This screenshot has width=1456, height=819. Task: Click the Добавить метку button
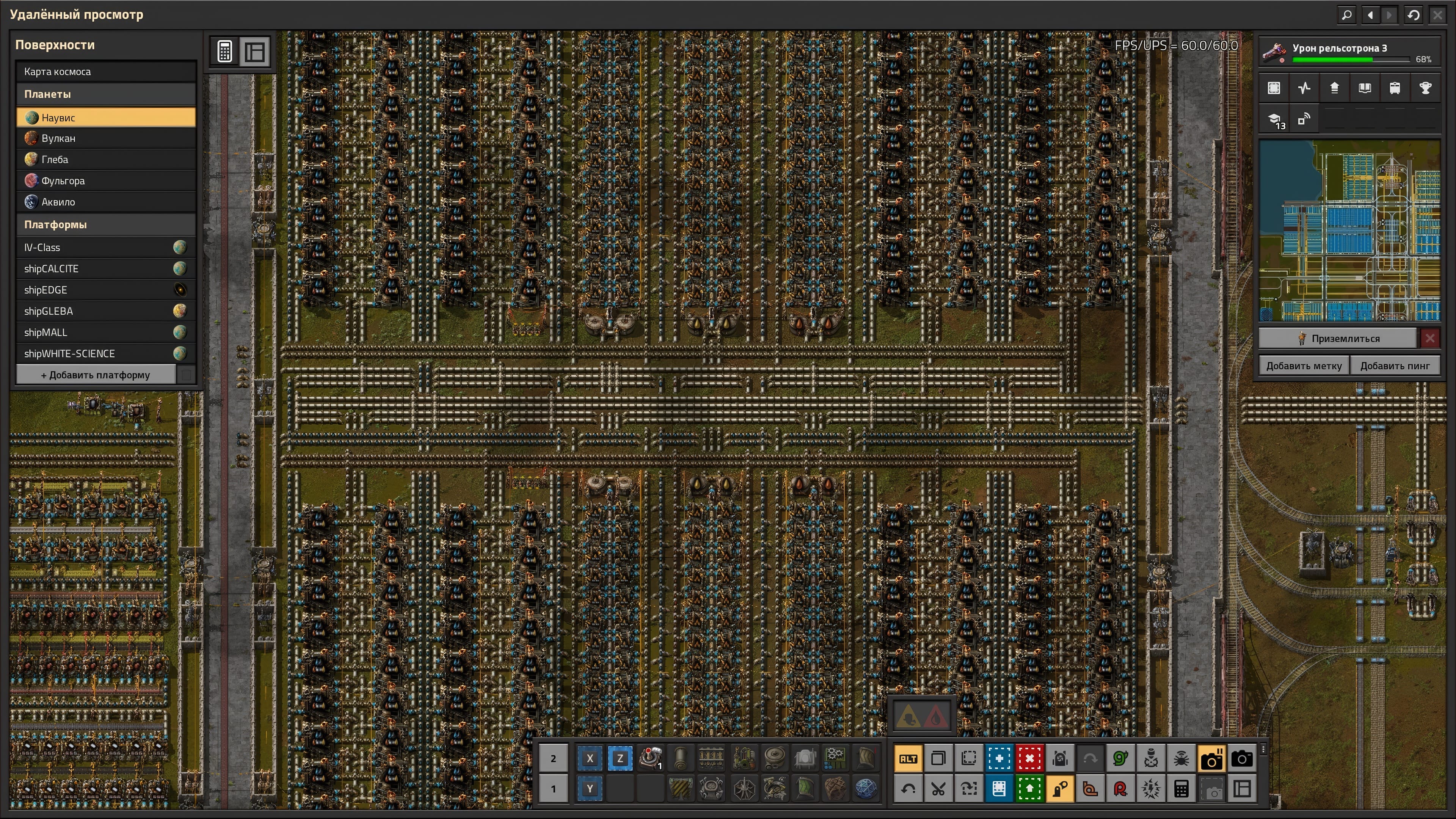tap(1304, 366)
